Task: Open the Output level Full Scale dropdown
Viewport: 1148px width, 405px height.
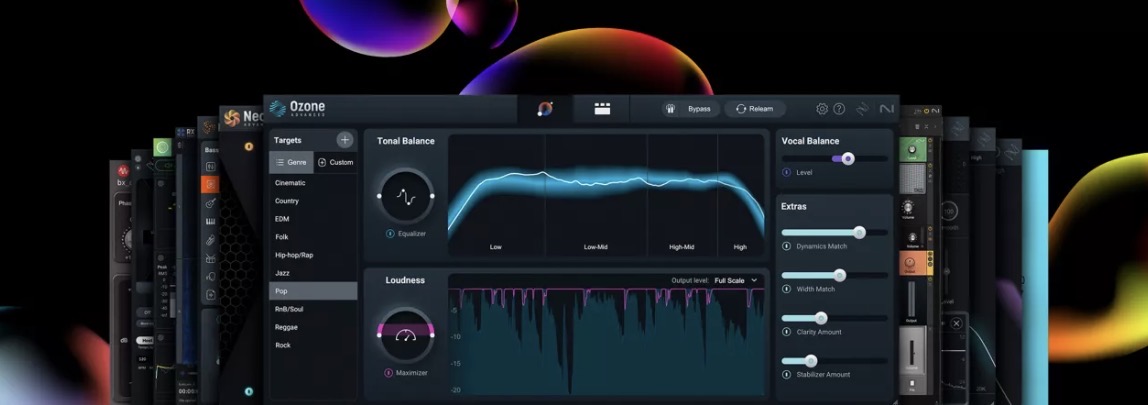Action: coord(736,280)
